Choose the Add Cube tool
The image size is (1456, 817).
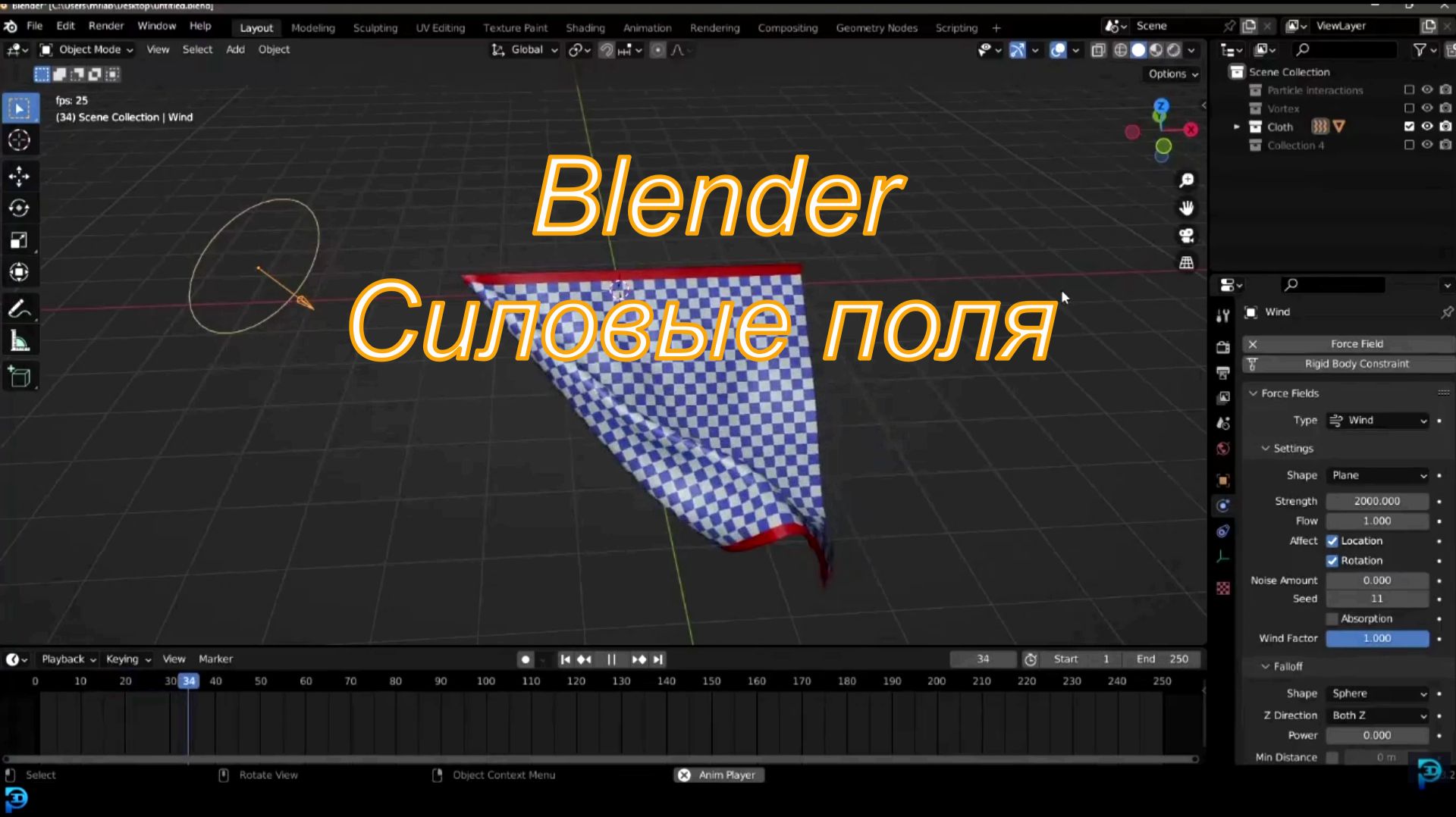click(19, 377)
